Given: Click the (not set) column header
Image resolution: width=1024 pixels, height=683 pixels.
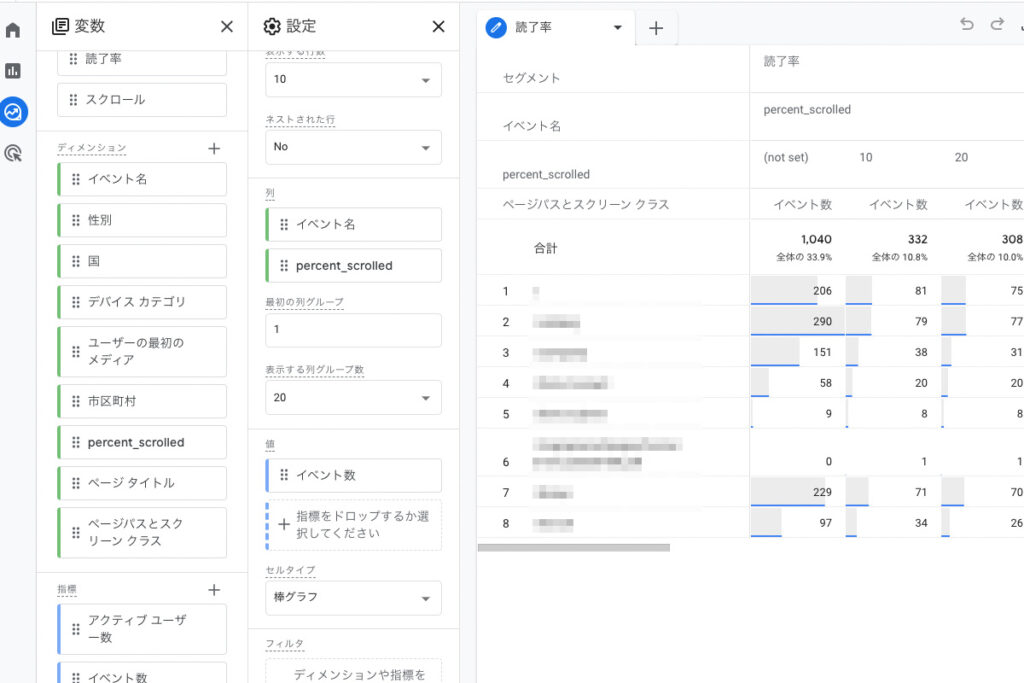Looking at the screenshot, I should click(x=786, y=157).
